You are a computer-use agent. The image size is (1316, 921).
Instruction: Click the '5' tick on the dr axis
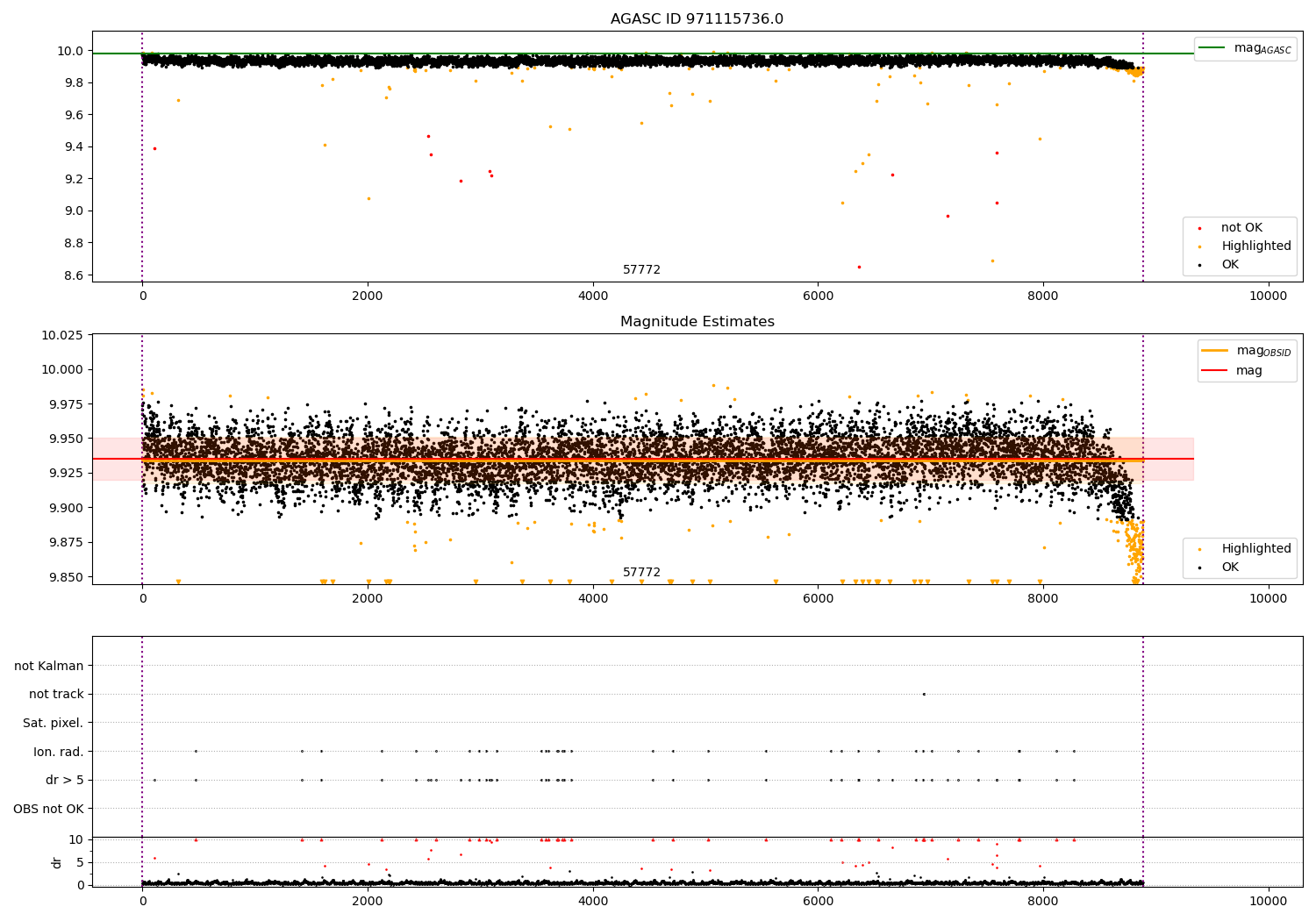(x=81, y=863)
